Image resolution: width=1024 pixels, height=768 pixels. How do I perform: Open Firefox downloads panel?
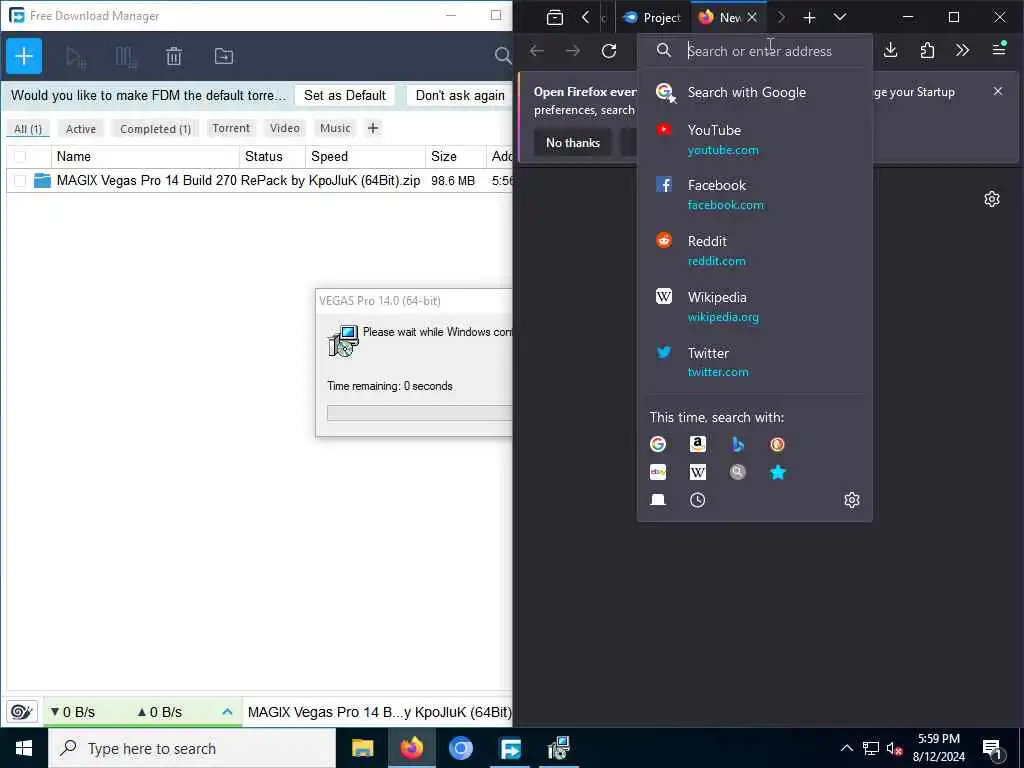(891, 50)
